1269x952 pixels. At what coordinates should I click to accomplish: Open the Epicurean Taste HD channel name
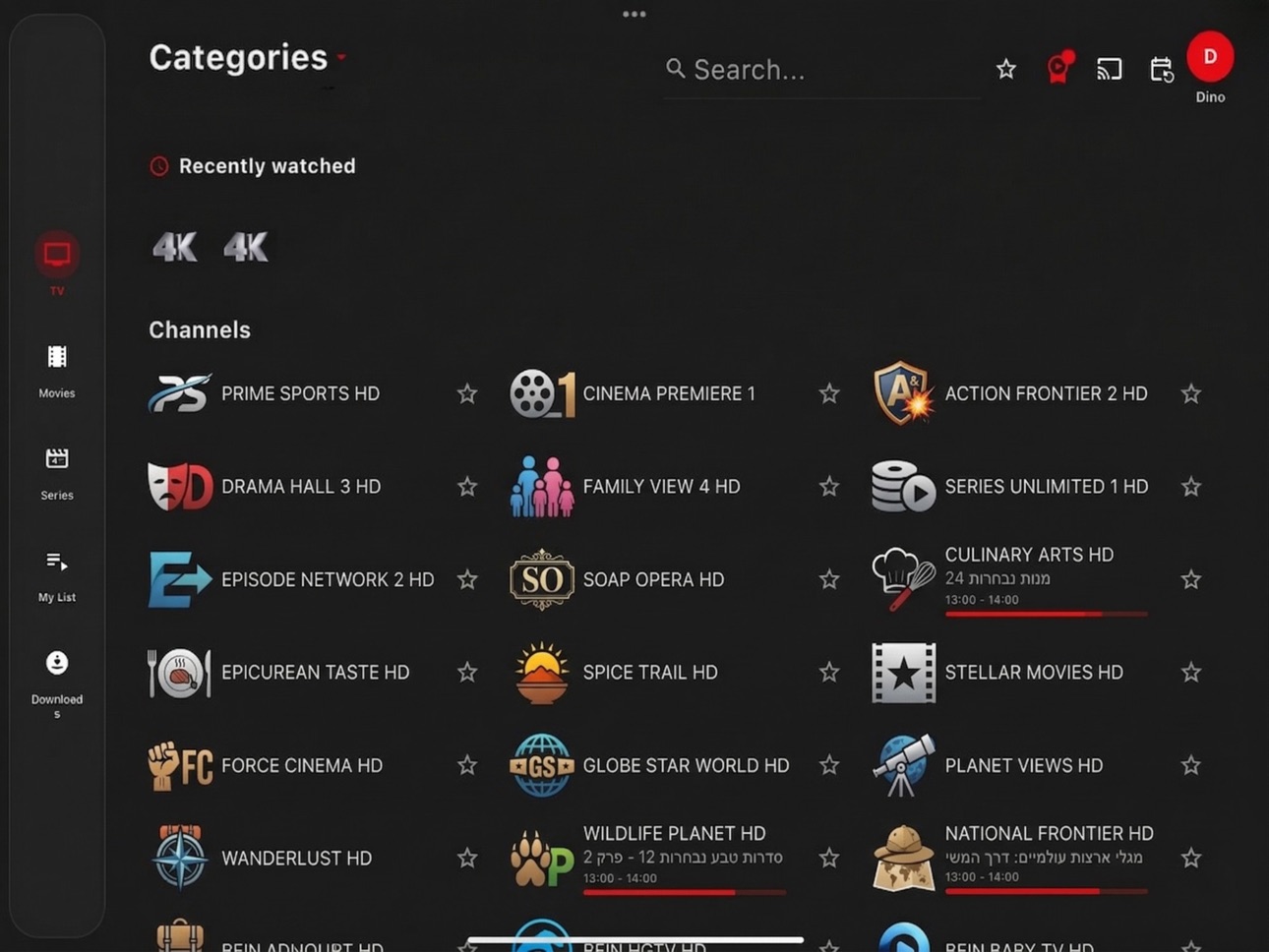316,673
